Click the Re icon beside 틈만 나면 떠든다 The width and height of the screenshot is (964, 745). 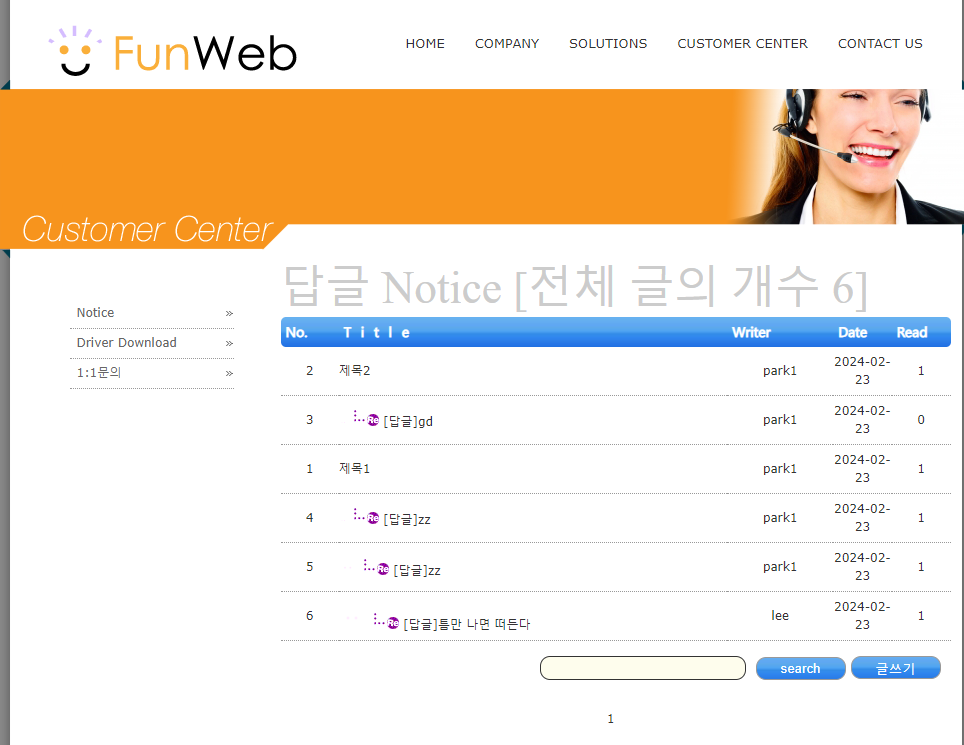point(393,623)
